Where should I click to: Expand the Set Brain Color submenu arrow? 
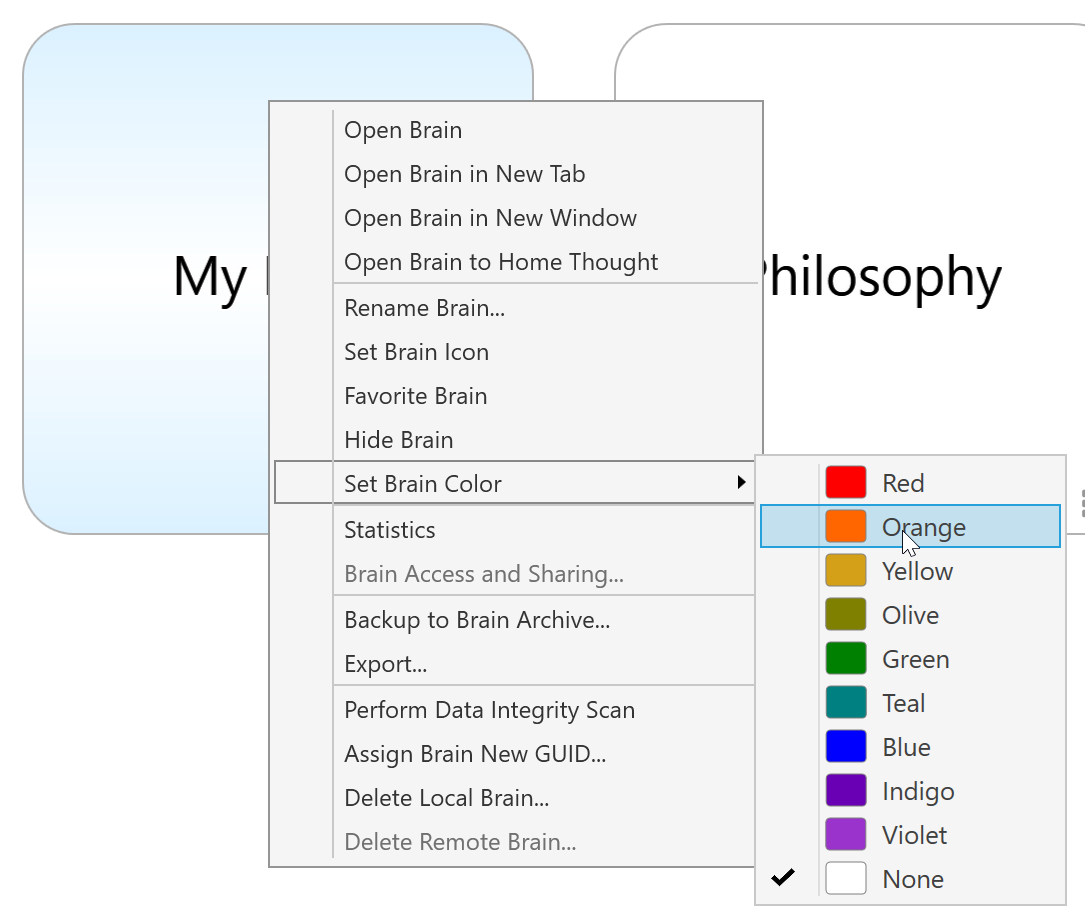tap(741, 483)
